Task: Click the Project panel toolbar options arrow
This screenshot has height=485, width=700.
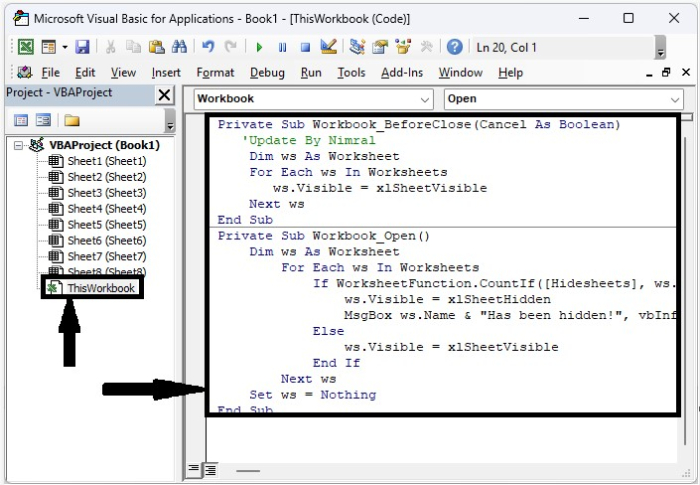Action: coord(169,121)
